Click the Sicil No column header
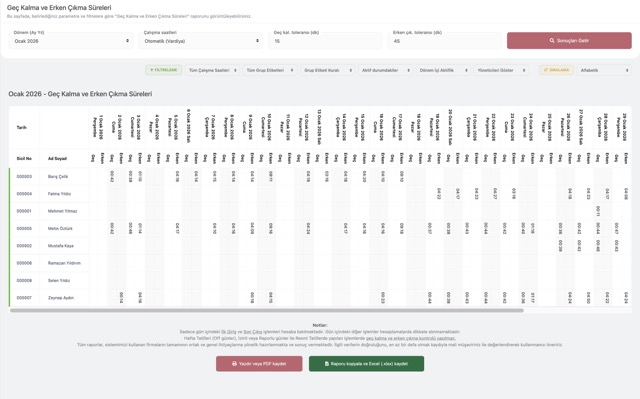This screenshot has width=640, height=399. click(x=24, y=158)
